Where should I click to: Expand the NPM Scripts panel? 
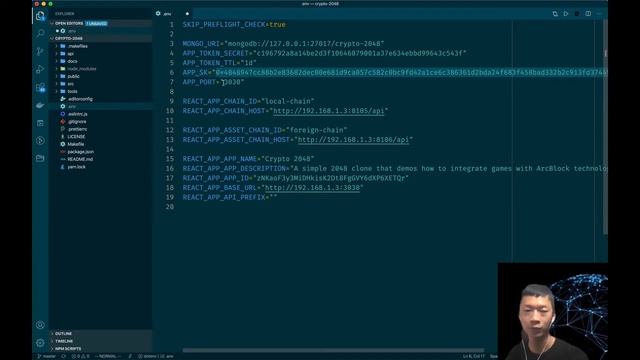[x=68, y=349]
